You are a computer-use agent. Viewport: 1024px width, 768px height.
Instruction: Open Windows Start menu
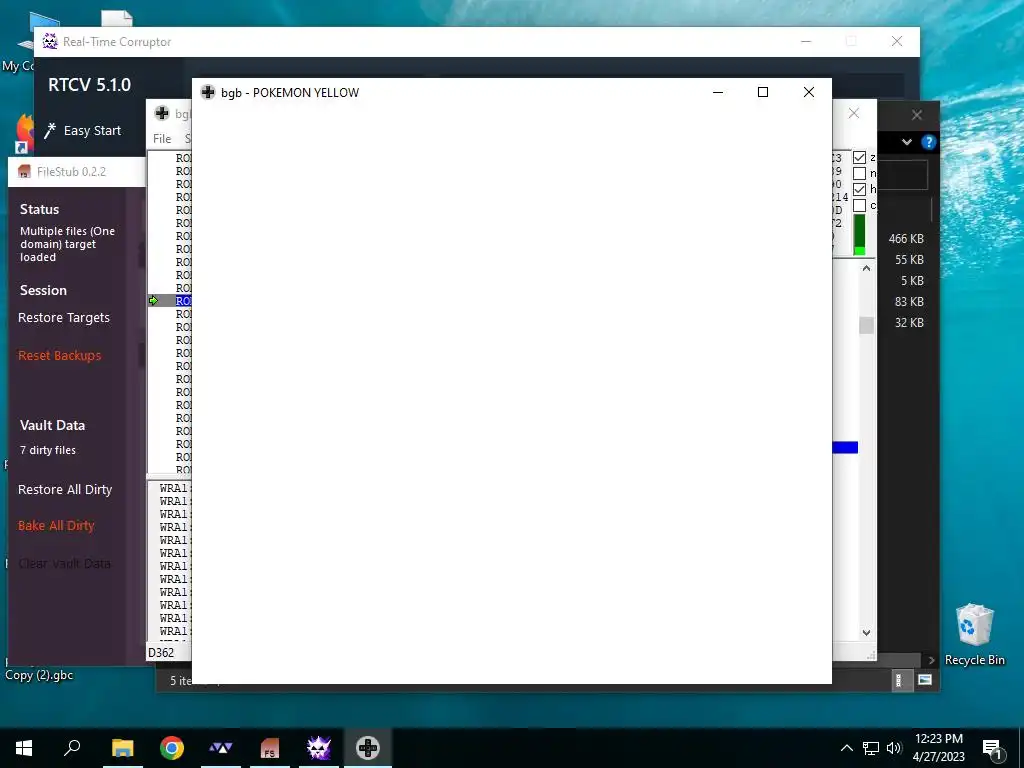click(x=24, y=748)
